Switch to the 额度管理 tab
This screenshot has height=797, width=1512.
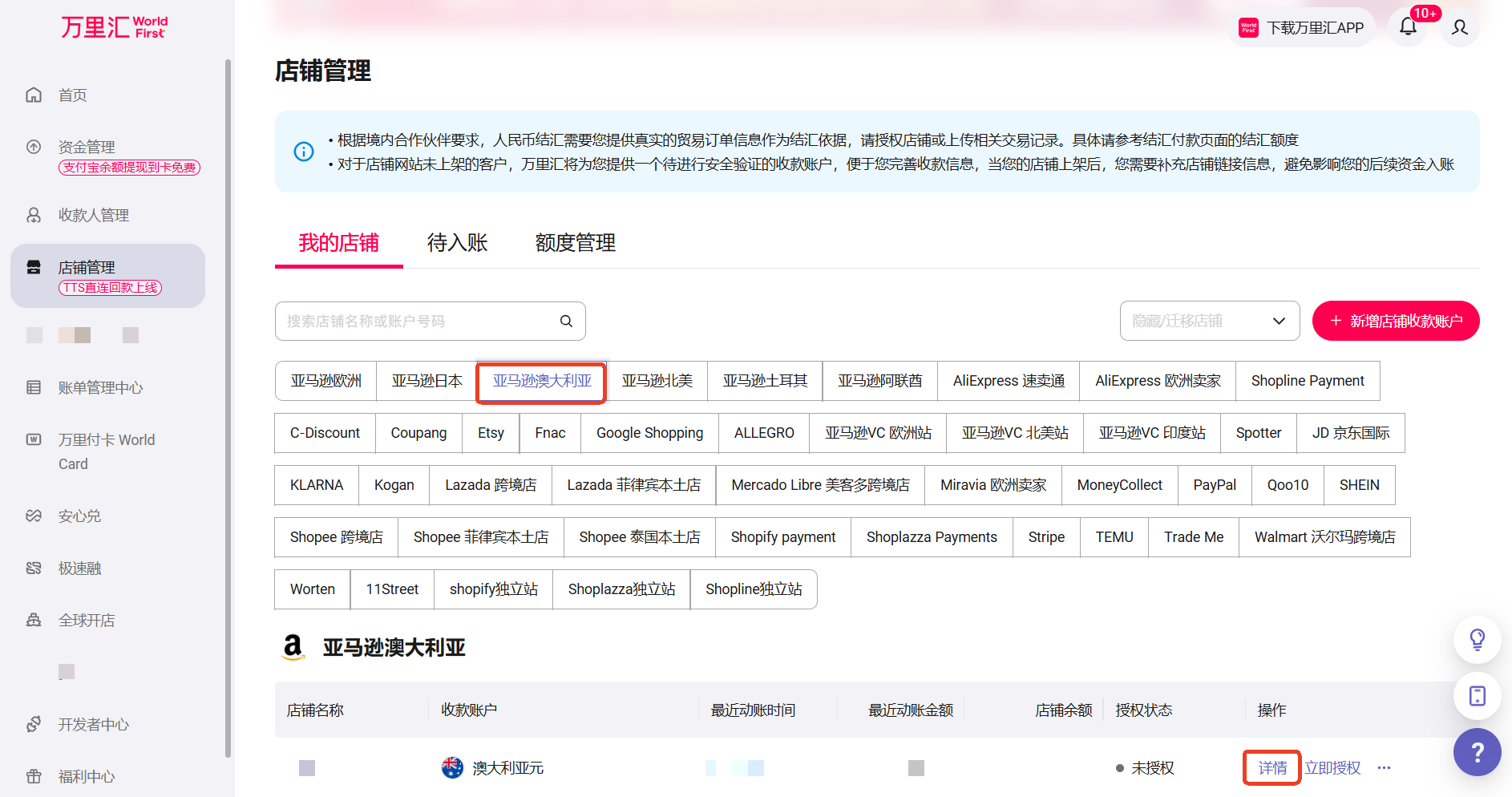[x=575, y=243]
